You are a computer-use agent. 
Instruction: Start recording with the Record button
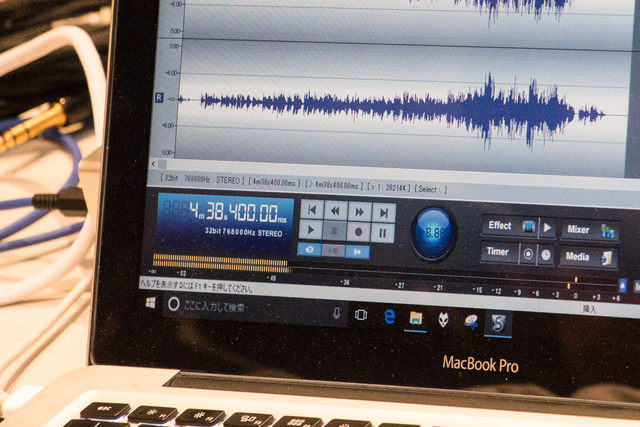pos(358,232)
